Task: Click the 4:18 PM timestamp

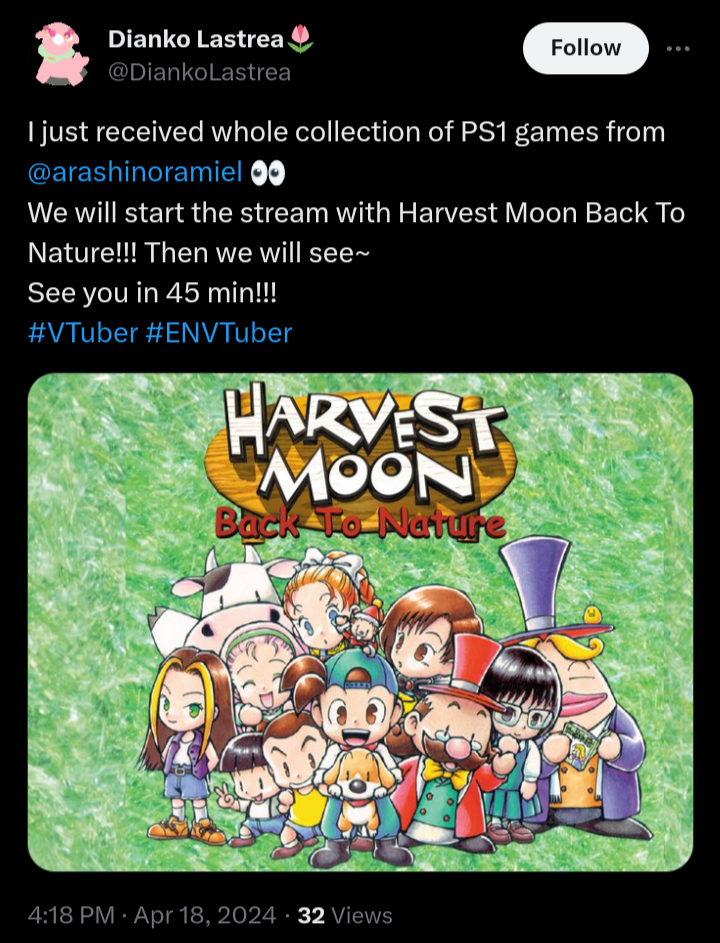Action: point(71,915)
